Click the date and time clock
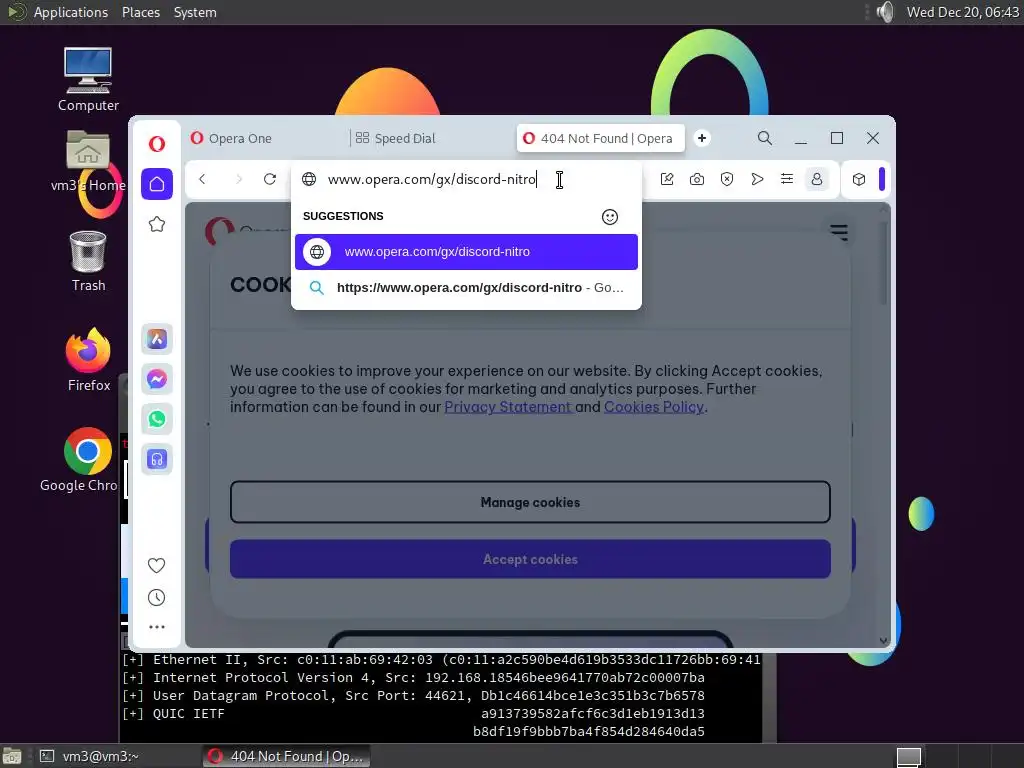Image resolution: width=1024 pixels, height=768 pixels. point(963,12)
